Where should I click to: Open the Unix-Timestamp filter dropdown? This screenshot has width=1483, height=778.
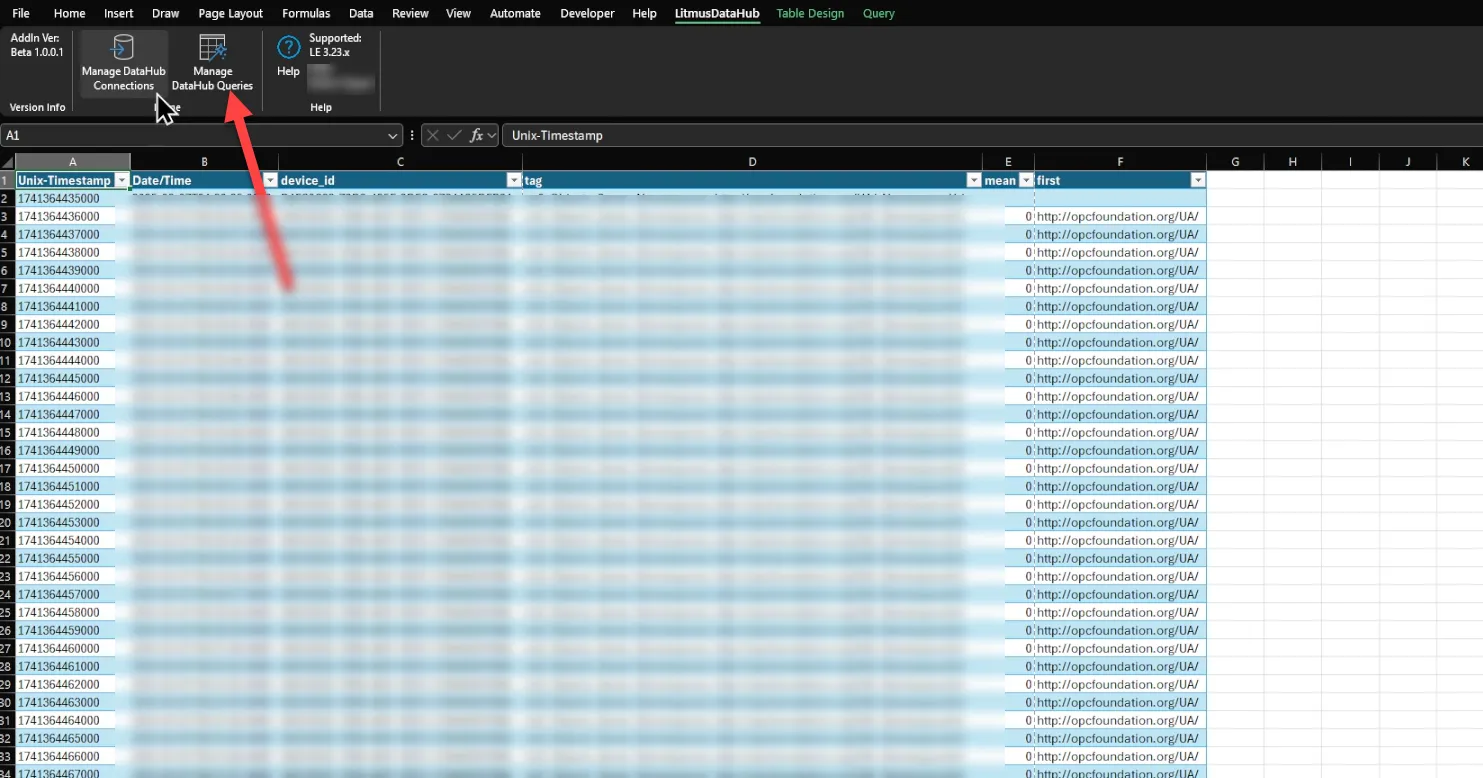(122, 180)
